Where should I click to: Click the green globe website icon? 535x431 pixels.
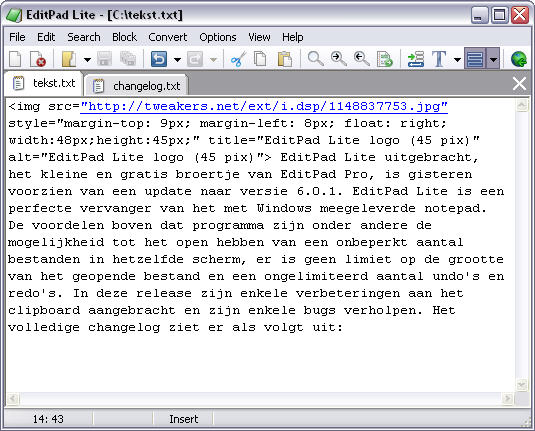pos(519,59)
